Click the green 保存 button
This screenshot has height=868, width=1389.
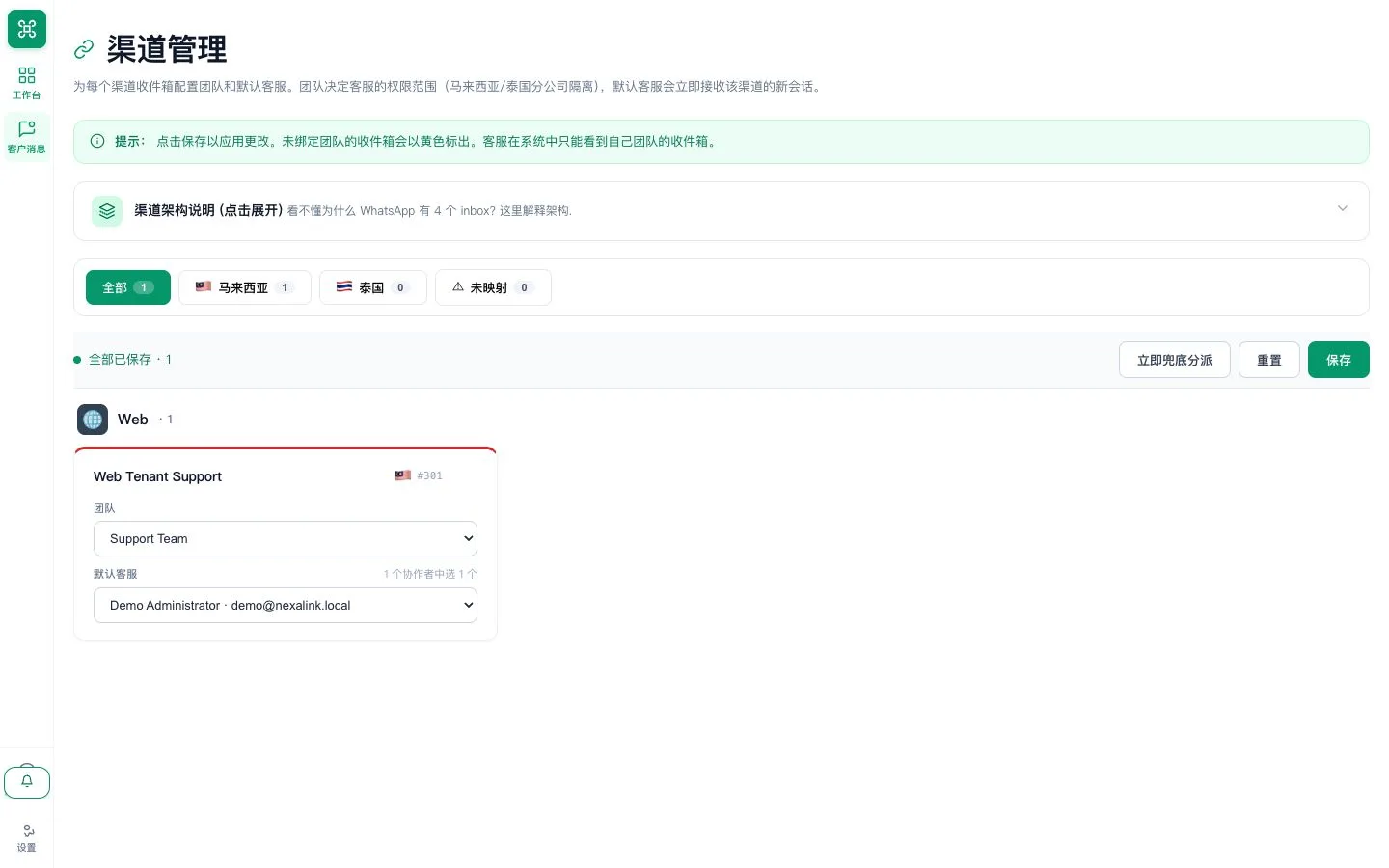point(1339,360)
